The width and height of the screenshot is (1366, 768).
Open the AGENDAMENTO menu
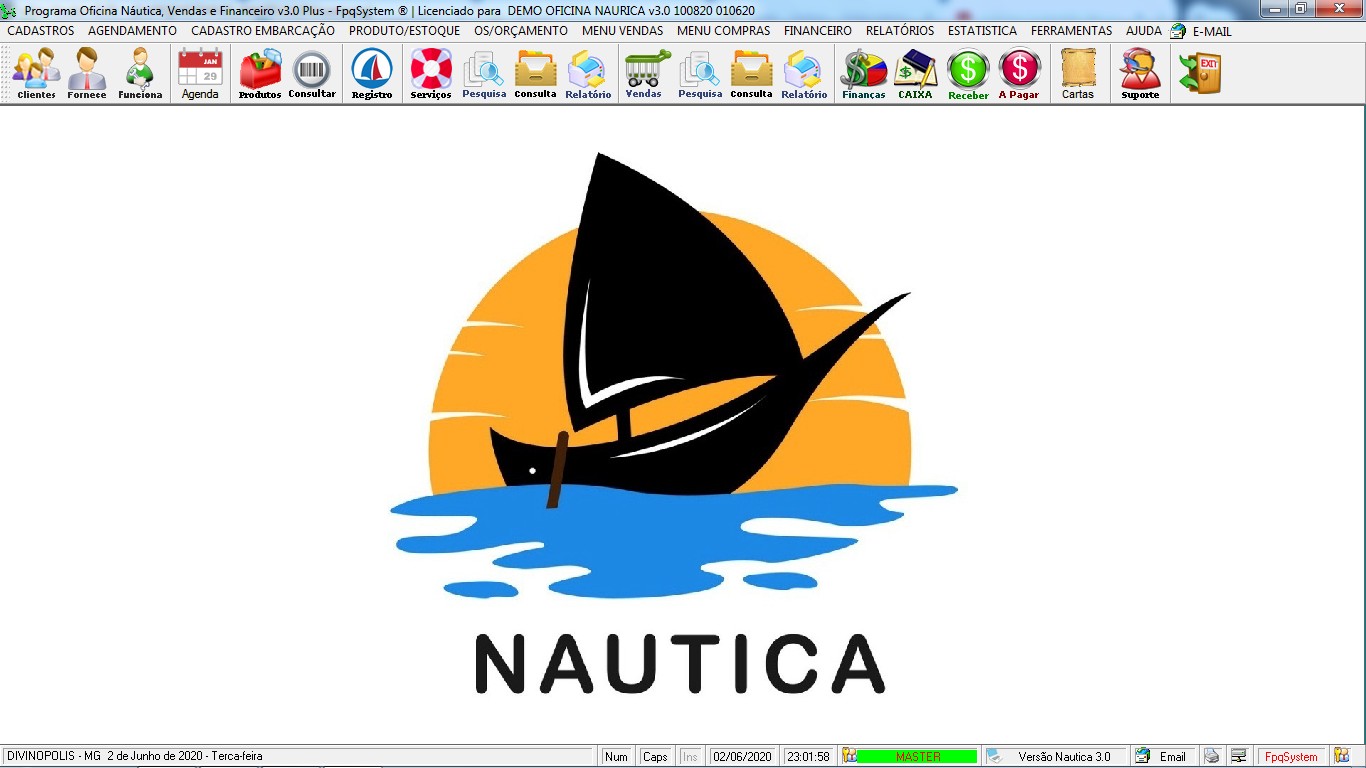pos(132,31)
